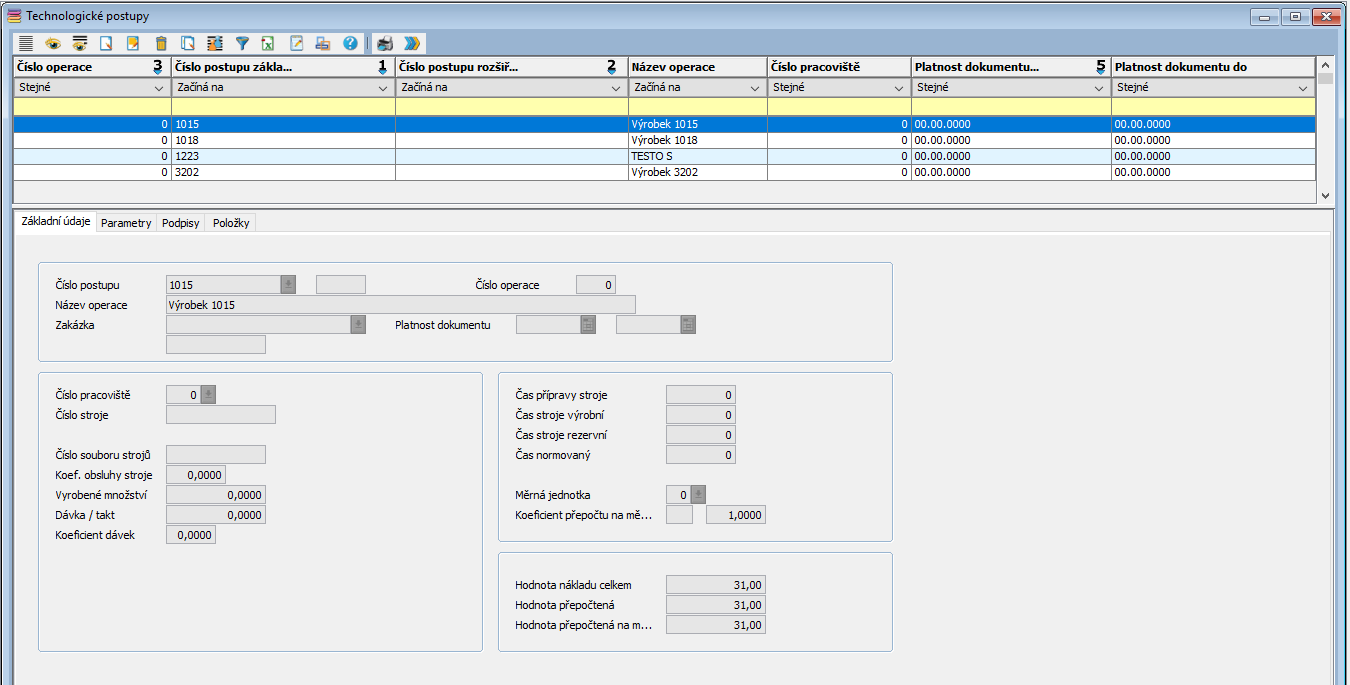1350x685 pixels.
Task: Open the funnel filter tool
Action: coord(242,43)
